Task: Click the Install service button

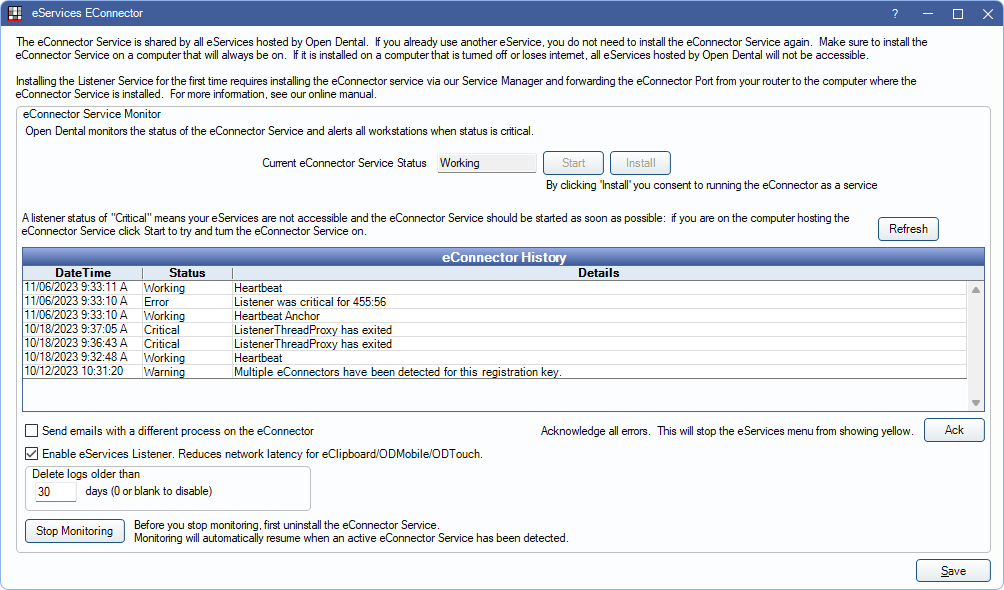Action: click(640, 163)
